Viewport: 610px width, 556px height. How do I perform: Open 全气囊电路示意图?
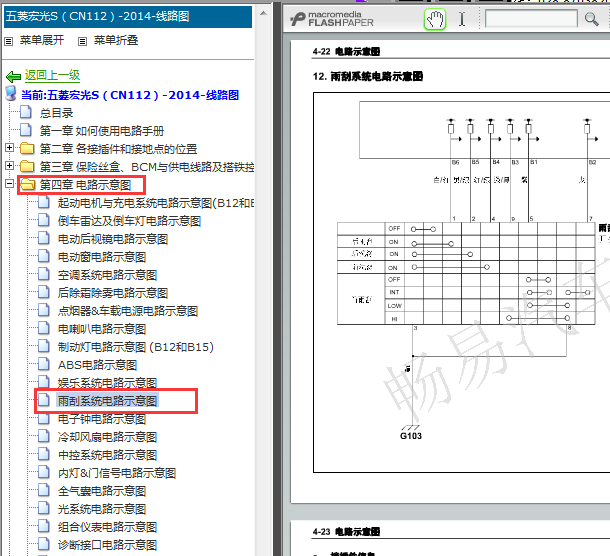[x=102, y=491]
